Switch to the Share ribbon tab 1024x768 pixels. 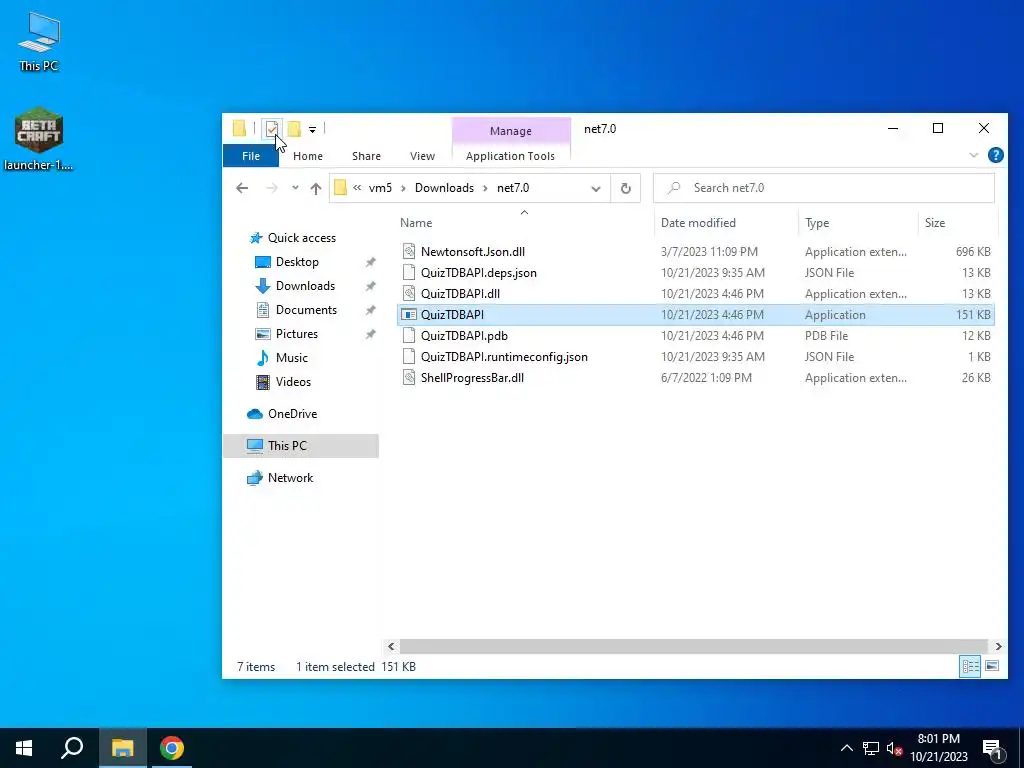coord(366,156)
